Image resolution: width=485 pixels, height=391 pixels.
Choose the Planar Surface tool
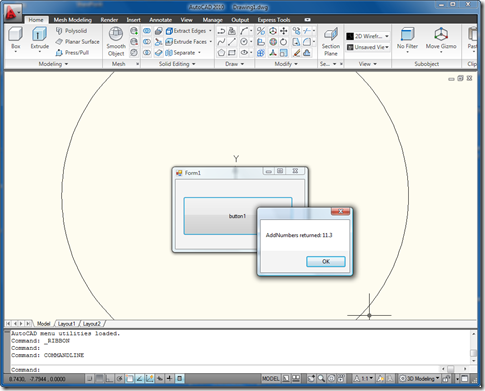(x=77, y=42)
